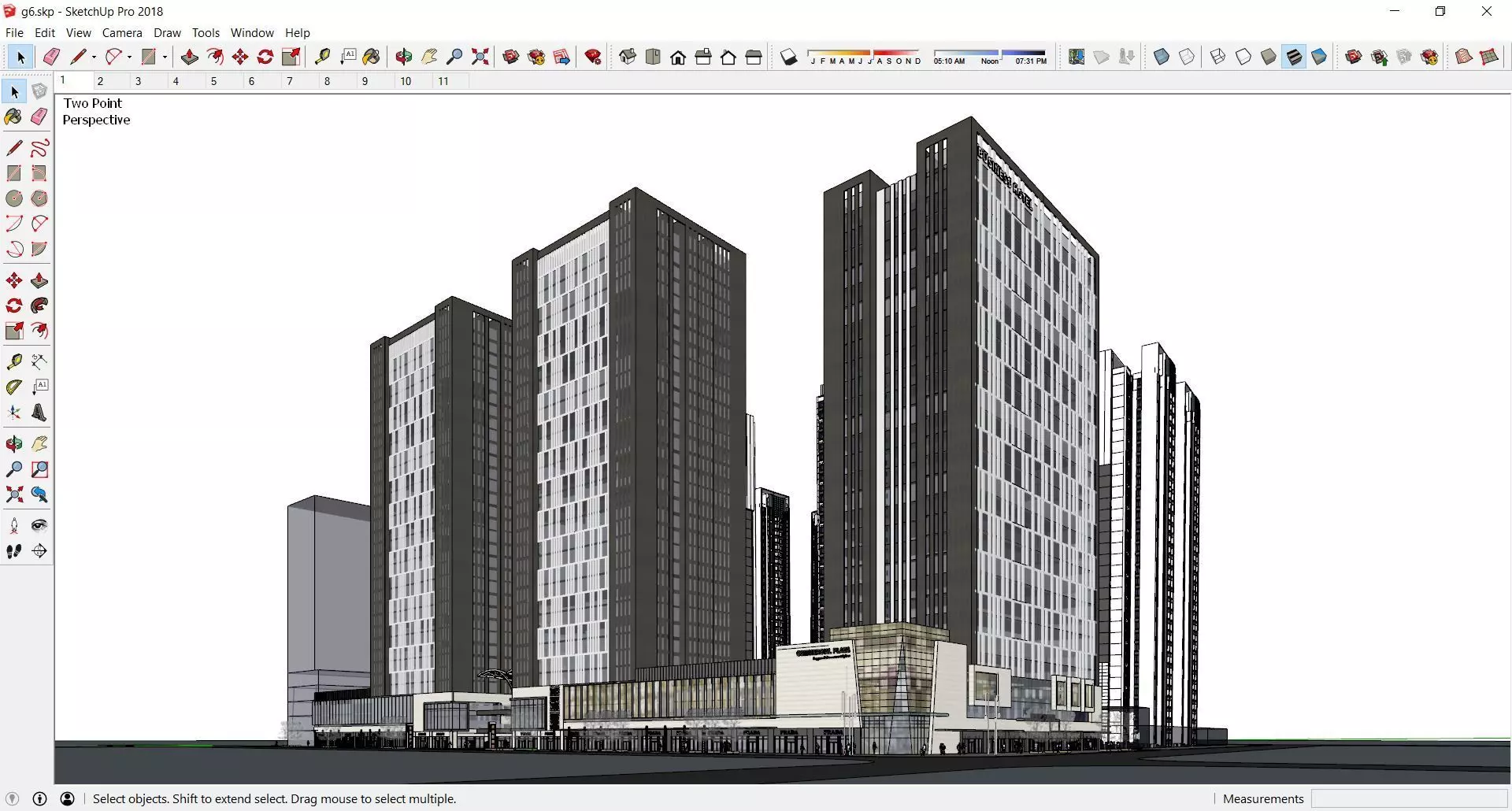Adjust the shadow month date slider
Screen dimensions: 1512x811
pos(865,57)
